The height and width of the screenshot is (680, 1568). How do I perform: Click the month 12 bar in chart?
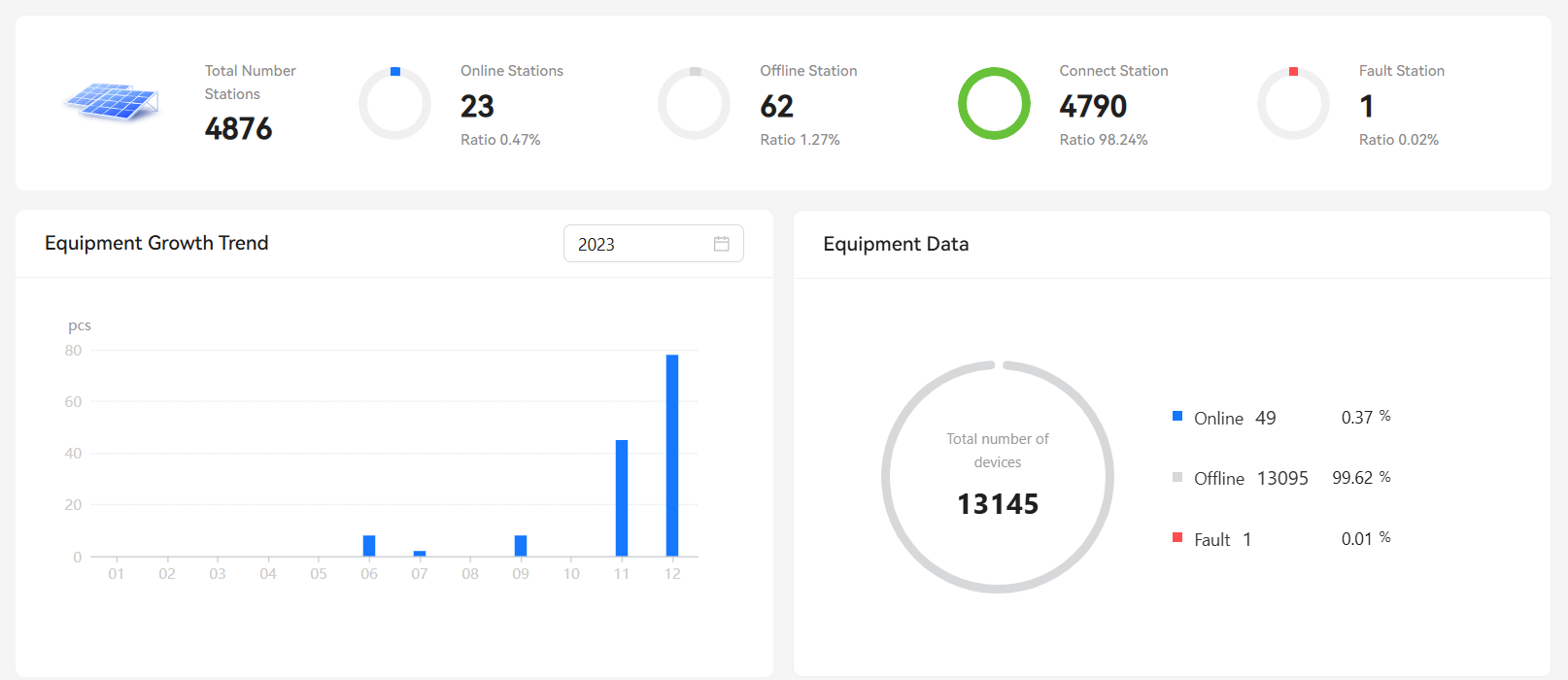(x=672, y=456)
